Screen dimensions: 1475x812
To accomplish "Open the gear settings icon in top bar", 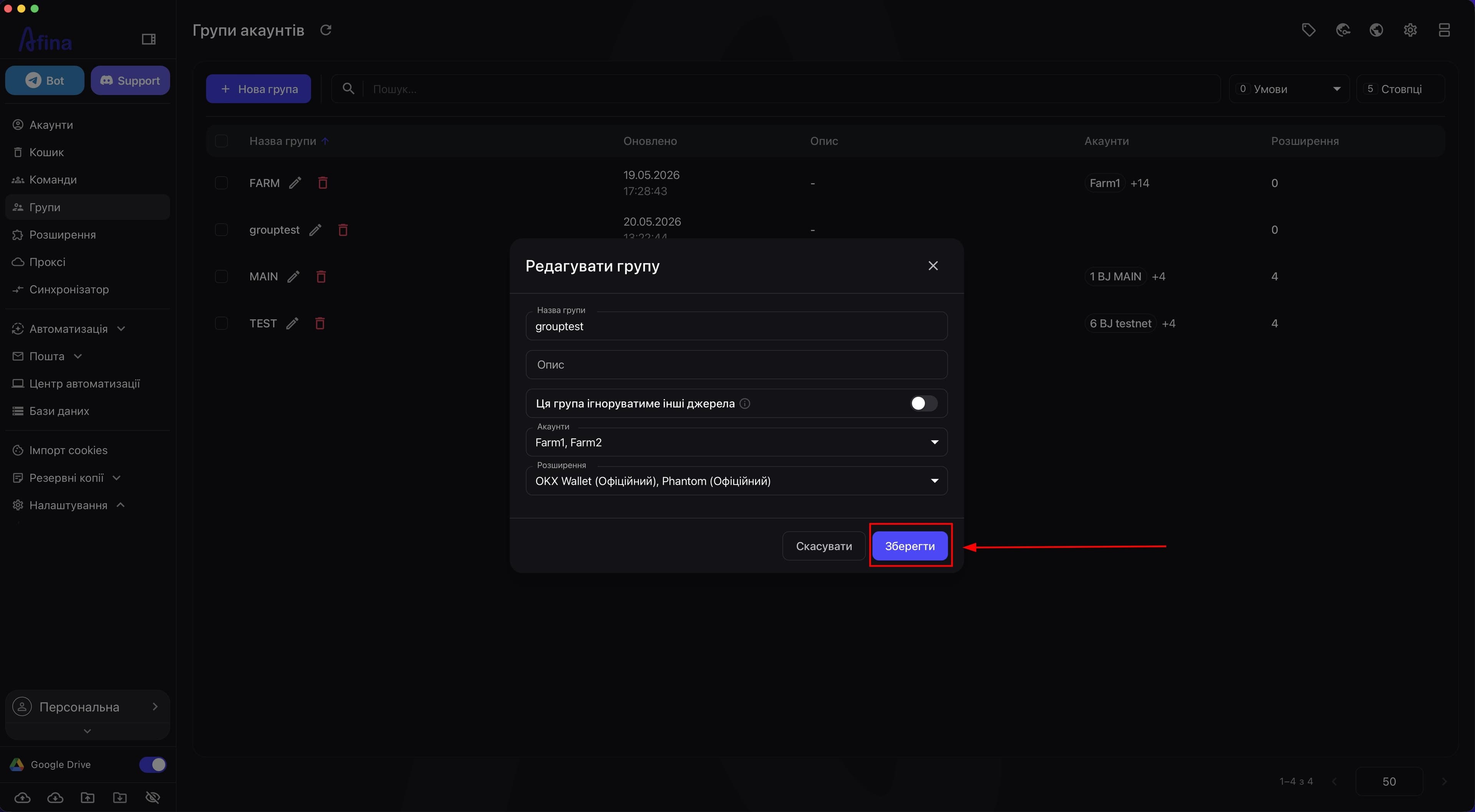I will click(1410, 30).
